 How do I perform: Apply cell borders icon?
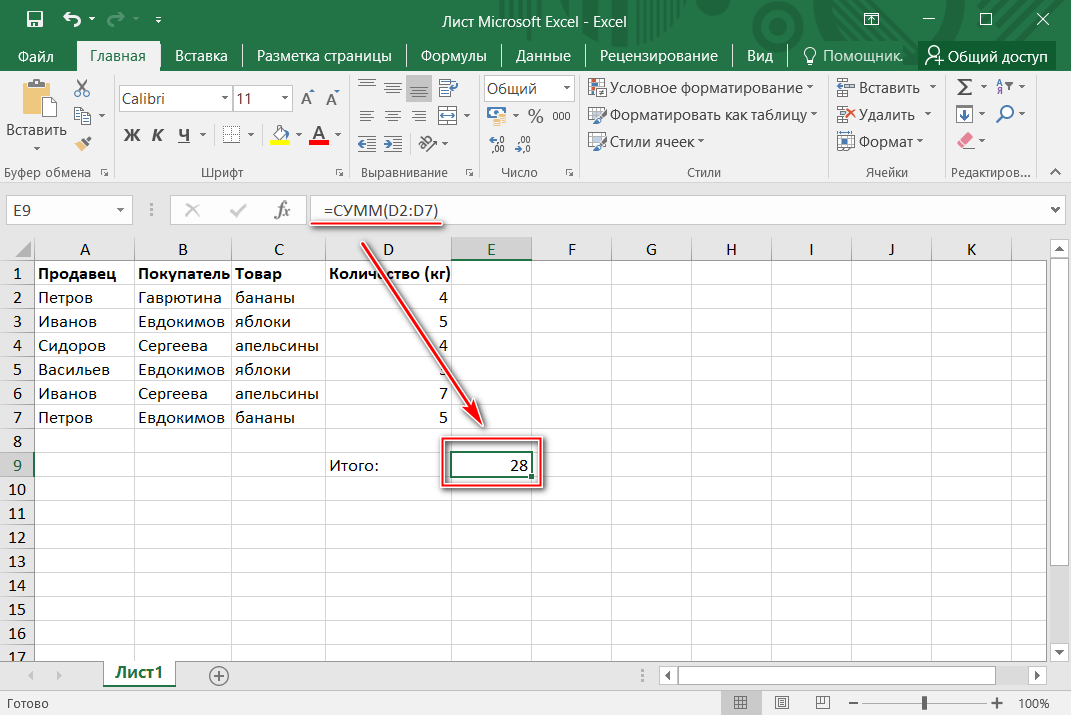coord(232,135)
